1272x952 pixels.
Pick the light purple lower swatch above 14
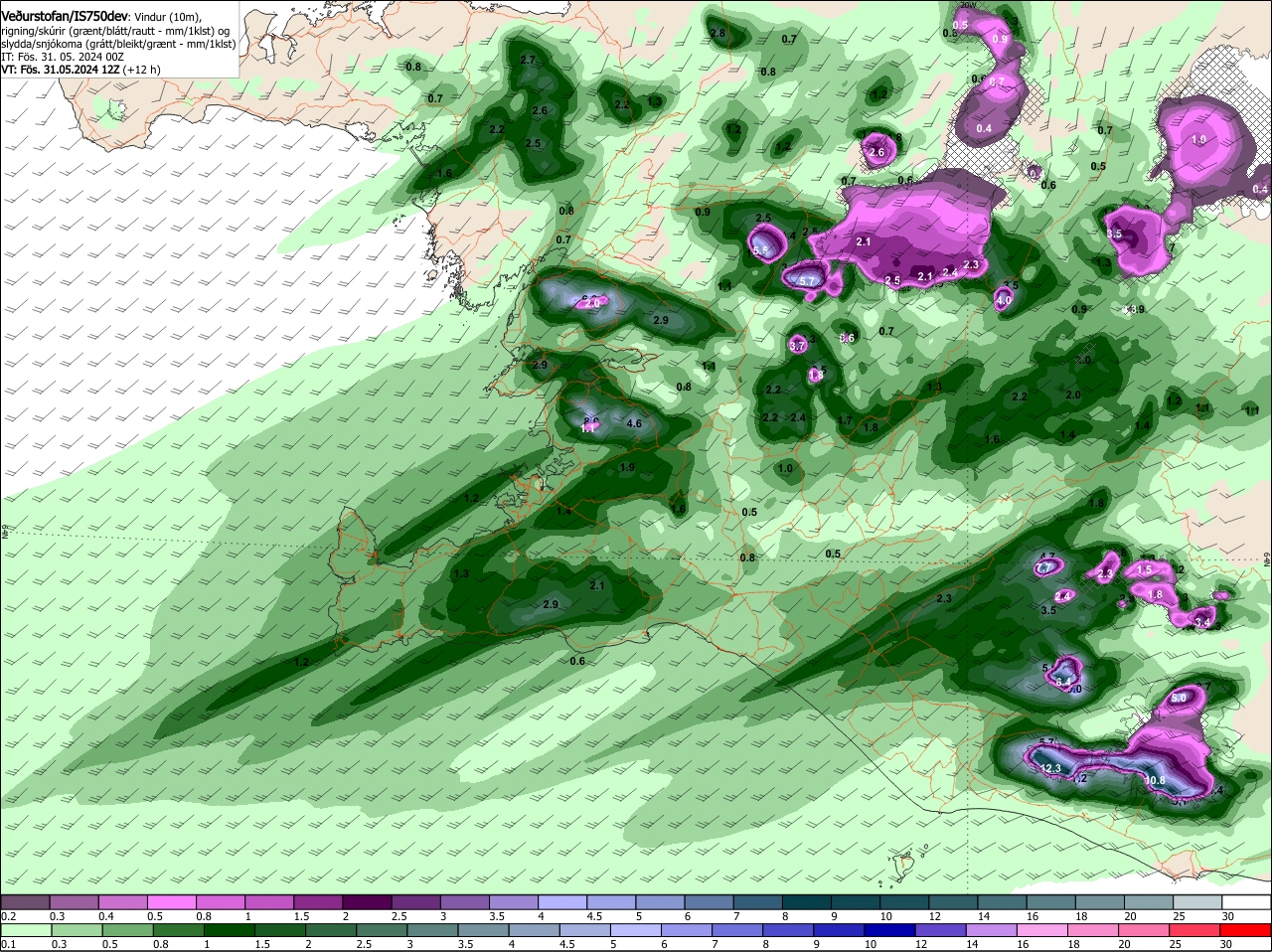(x=994, y=929)
